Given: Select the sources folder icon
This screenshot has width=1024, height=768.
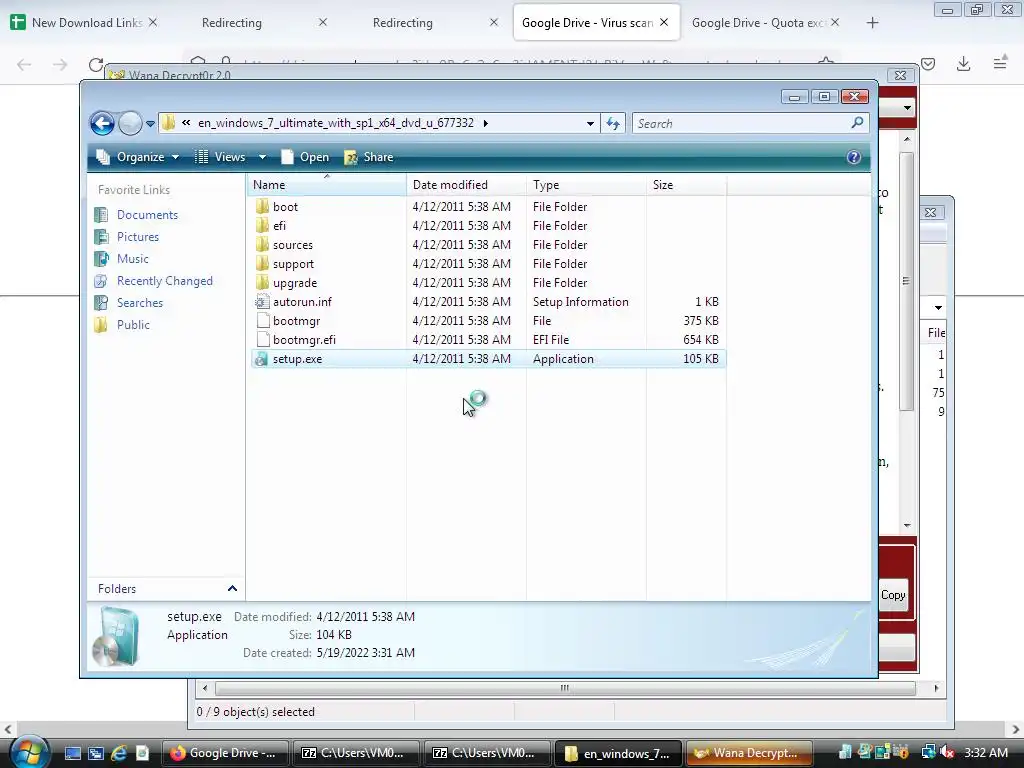Looking at the screenshot, I should click(x=262, y=244).
